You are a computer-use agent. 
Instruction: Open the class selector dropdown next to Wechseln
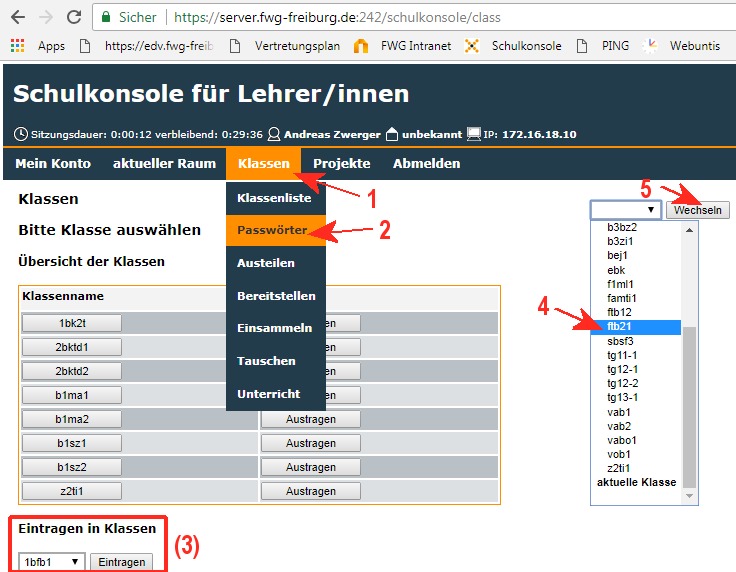[x=625, y=210]
